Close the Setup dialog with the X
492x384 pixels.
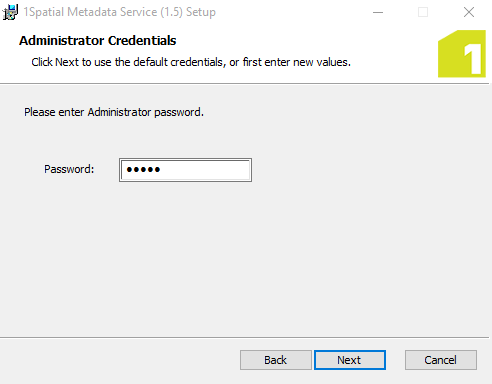pos(469,12)
